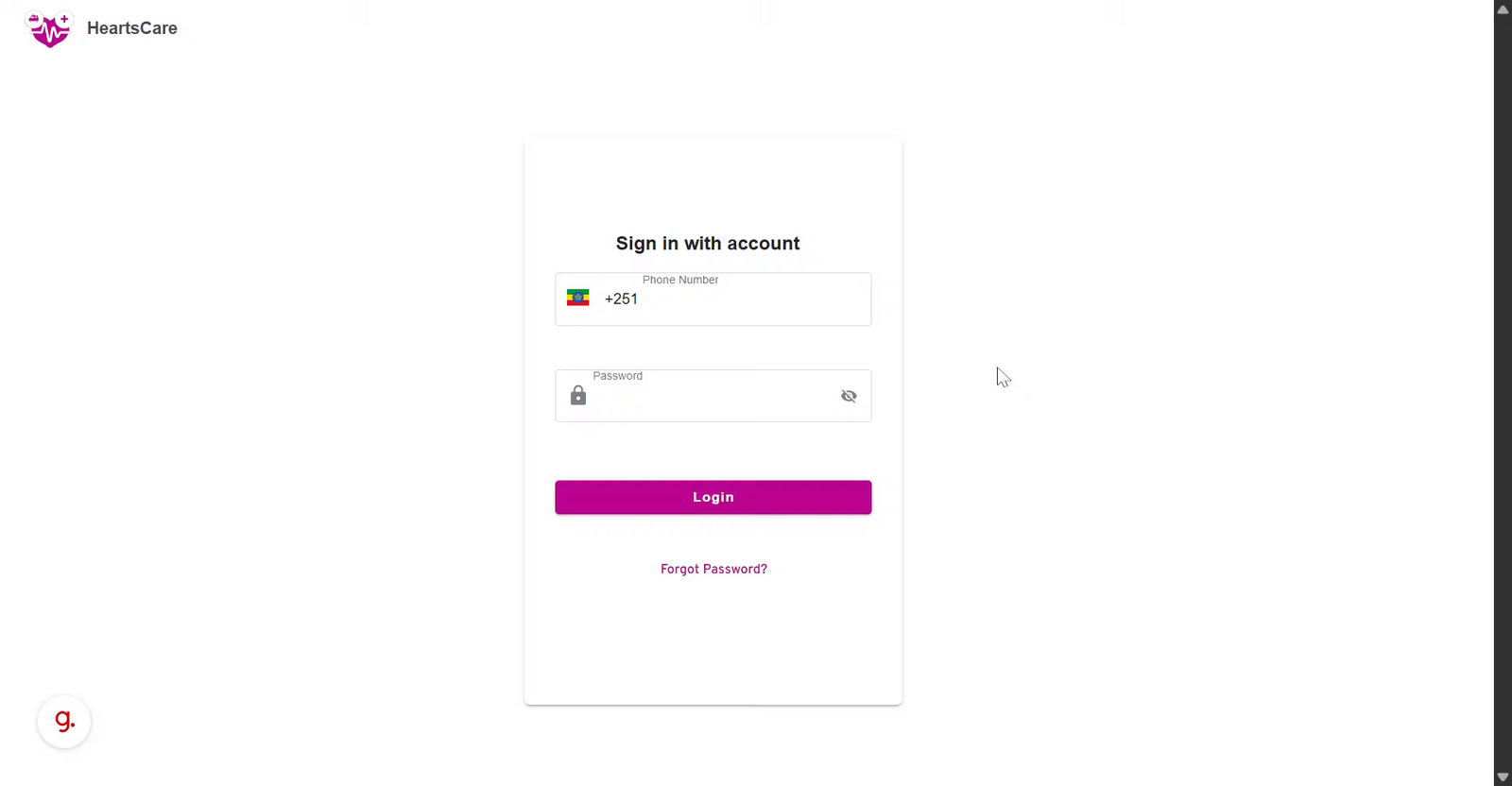Click empty space below Forgot Password link
This screenshot has height=786, width=1512.
713,642
